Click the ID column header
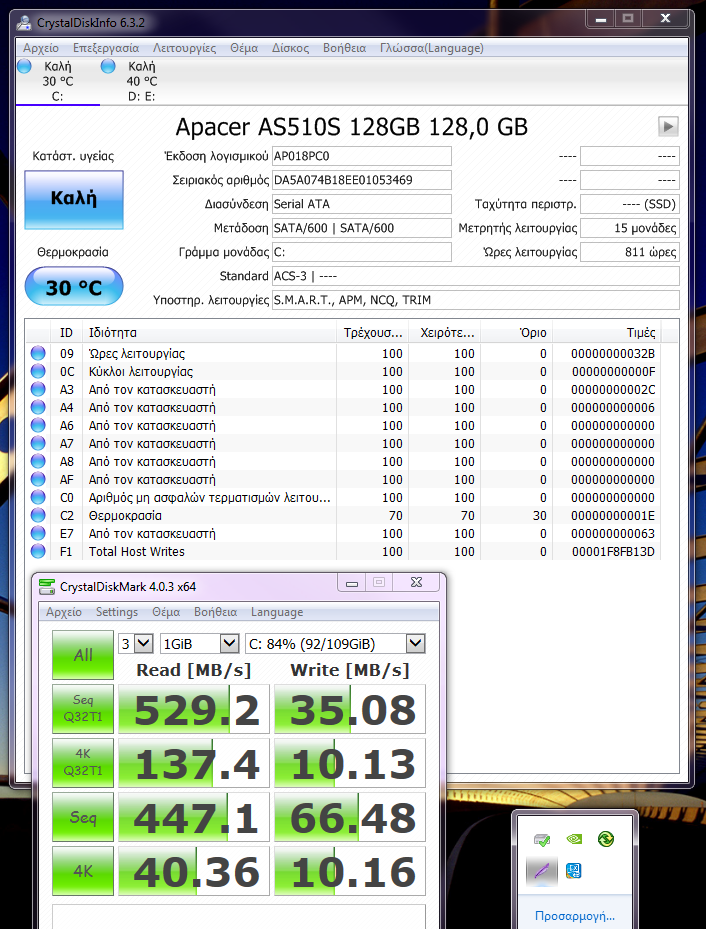 (x=66, y=332)
